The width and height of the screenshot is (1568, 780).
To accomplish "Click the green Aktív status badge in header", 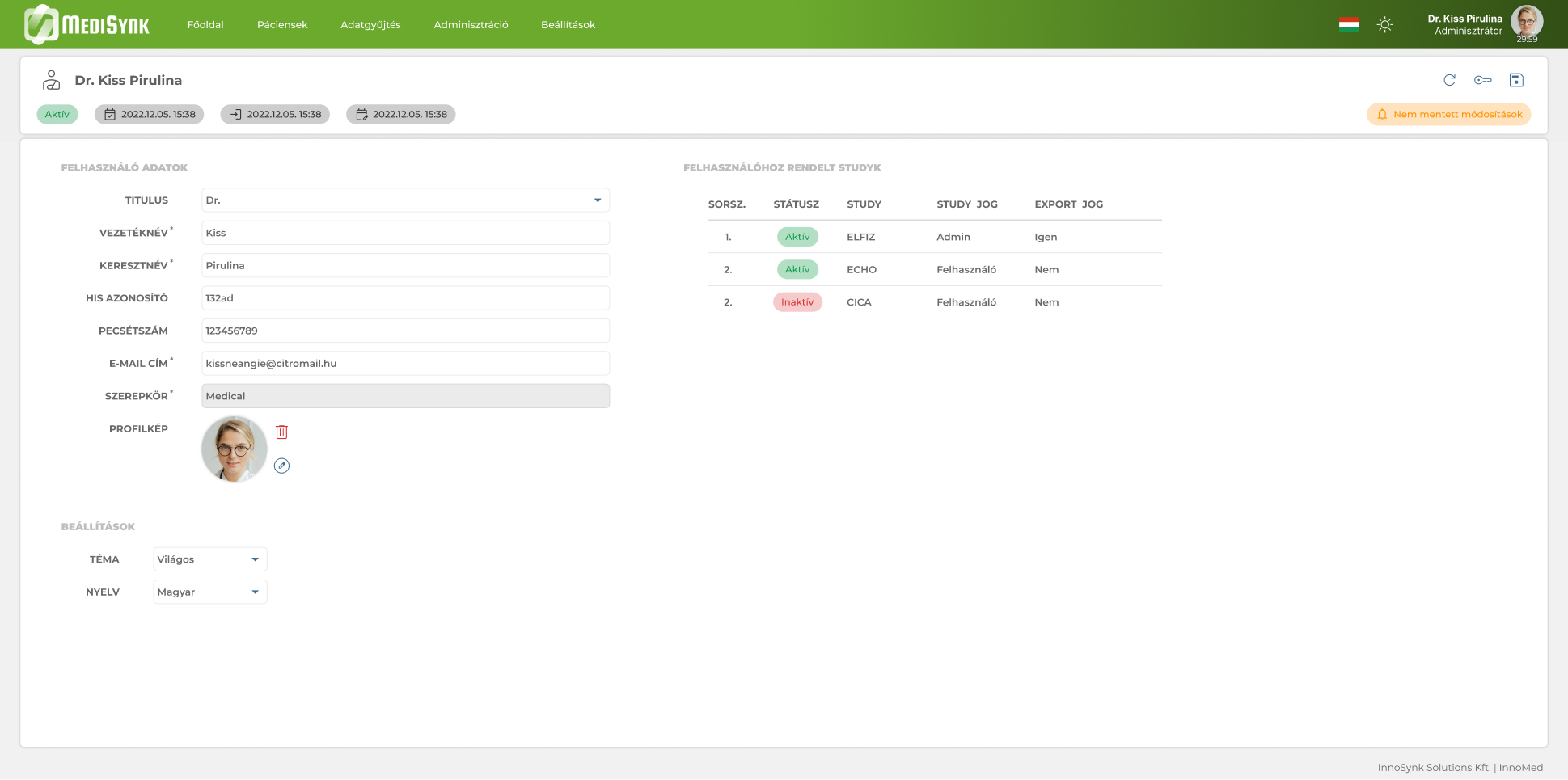I will [x=57, y=114].
